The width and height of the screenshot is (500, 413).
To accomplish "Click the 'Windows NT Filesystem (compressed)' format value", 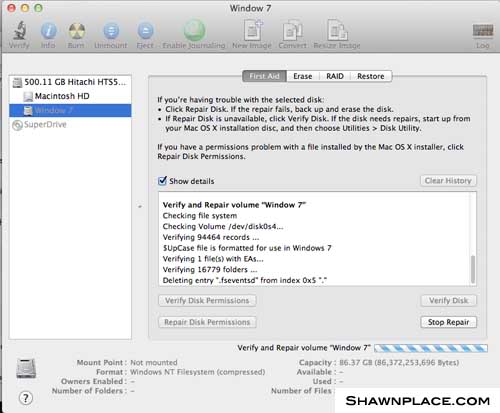I will [x=197, y=372].
